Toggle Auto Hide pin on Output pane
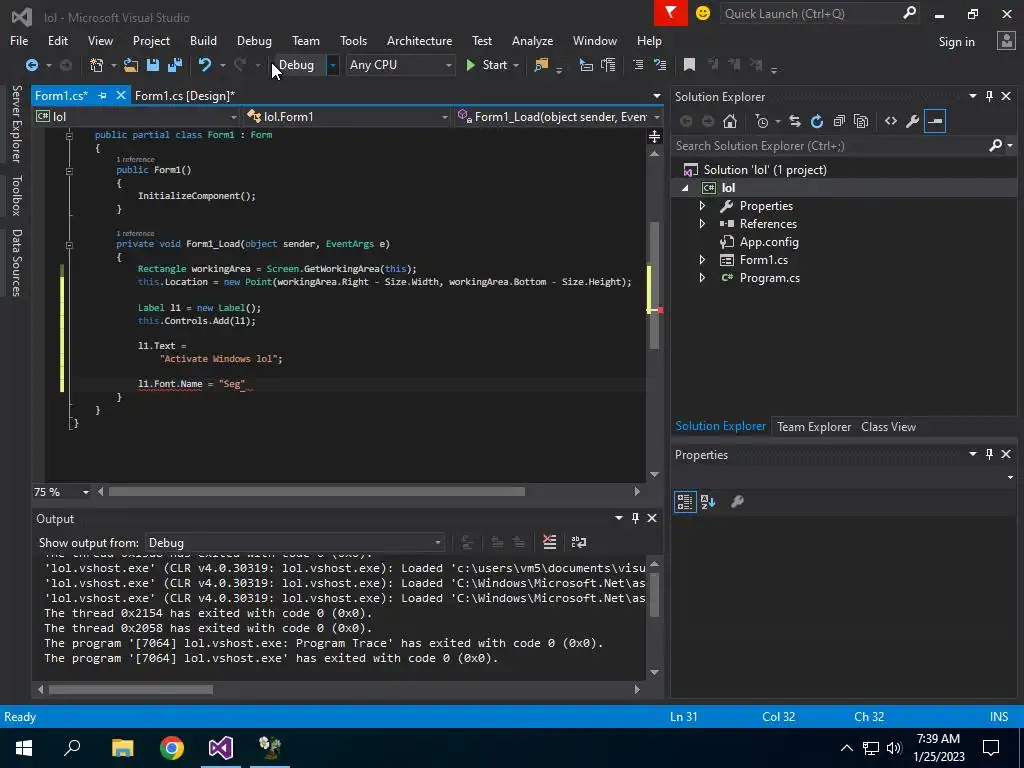The image size is (1024, 768). pos(635,519)
